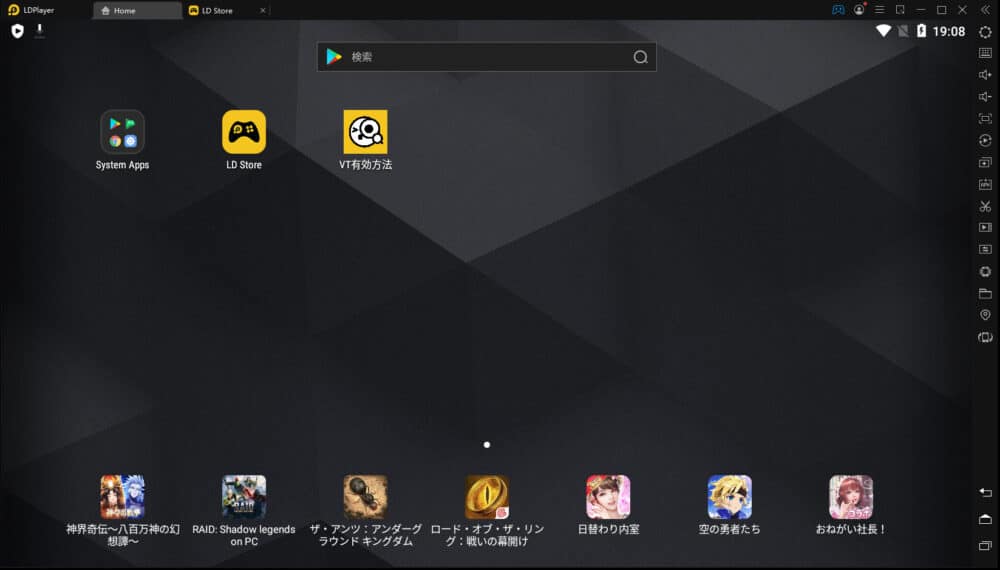The height and width of the screenshot is (570, 1000).
Task: Close the LD Store tab
Action: 263,11
